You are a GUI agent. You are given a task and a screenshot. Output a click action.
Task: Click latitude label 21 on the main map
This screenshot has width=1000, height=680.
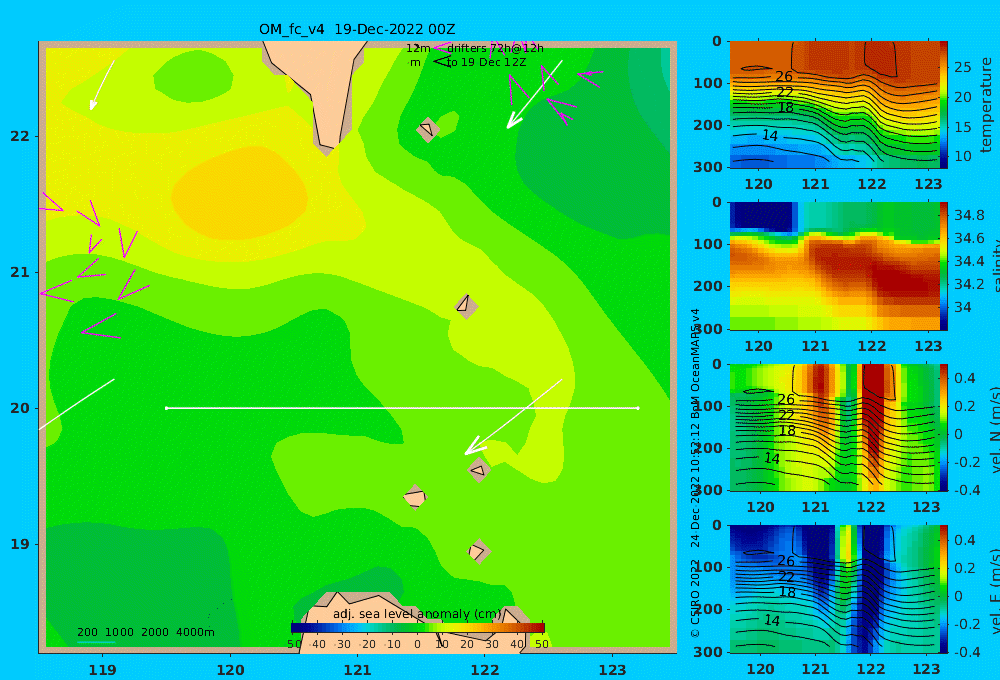coord(20,272)
